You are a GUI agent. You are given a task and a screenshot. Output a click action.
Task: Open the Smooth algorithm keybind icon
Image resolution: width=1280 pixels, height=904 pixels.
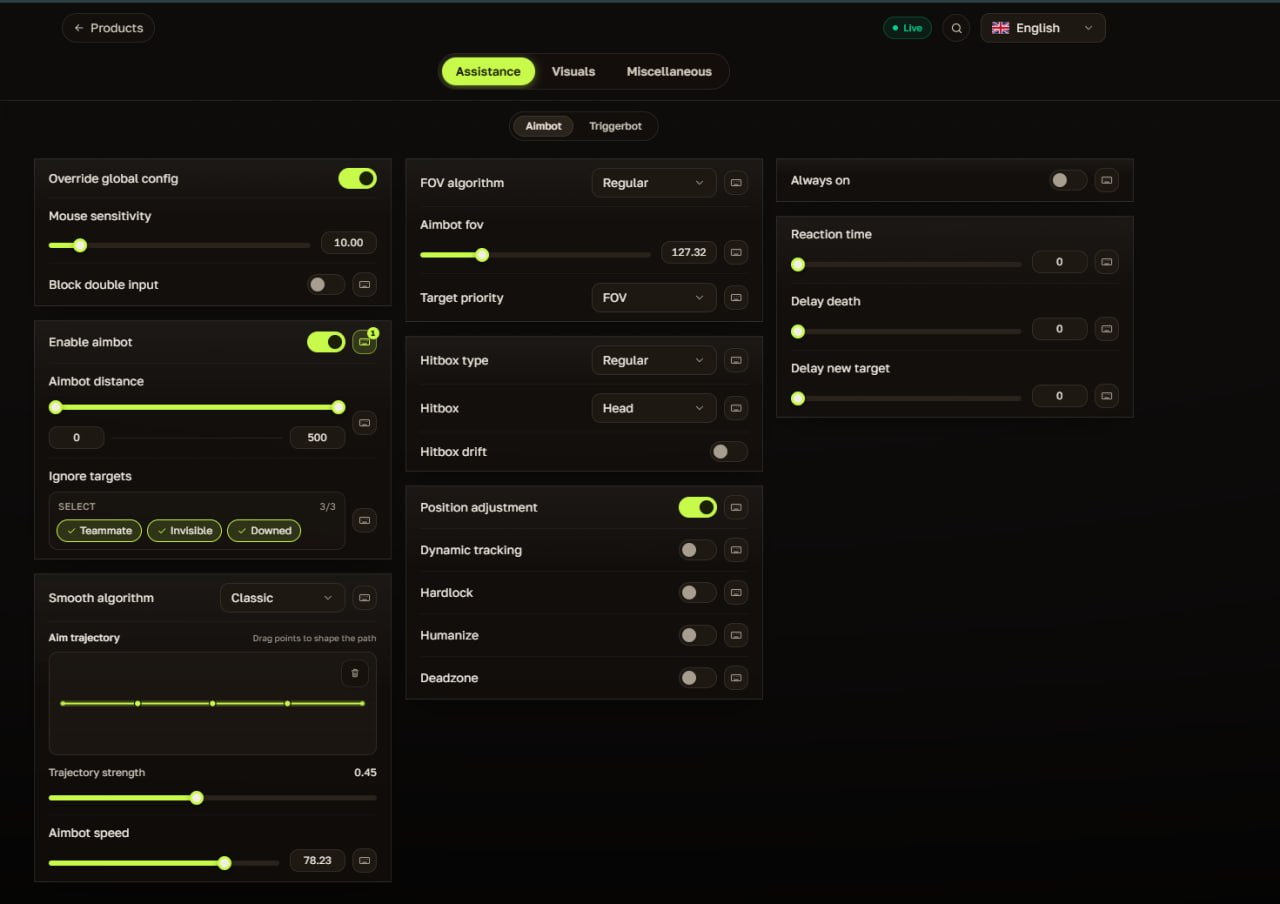click(x=365, y=598)
